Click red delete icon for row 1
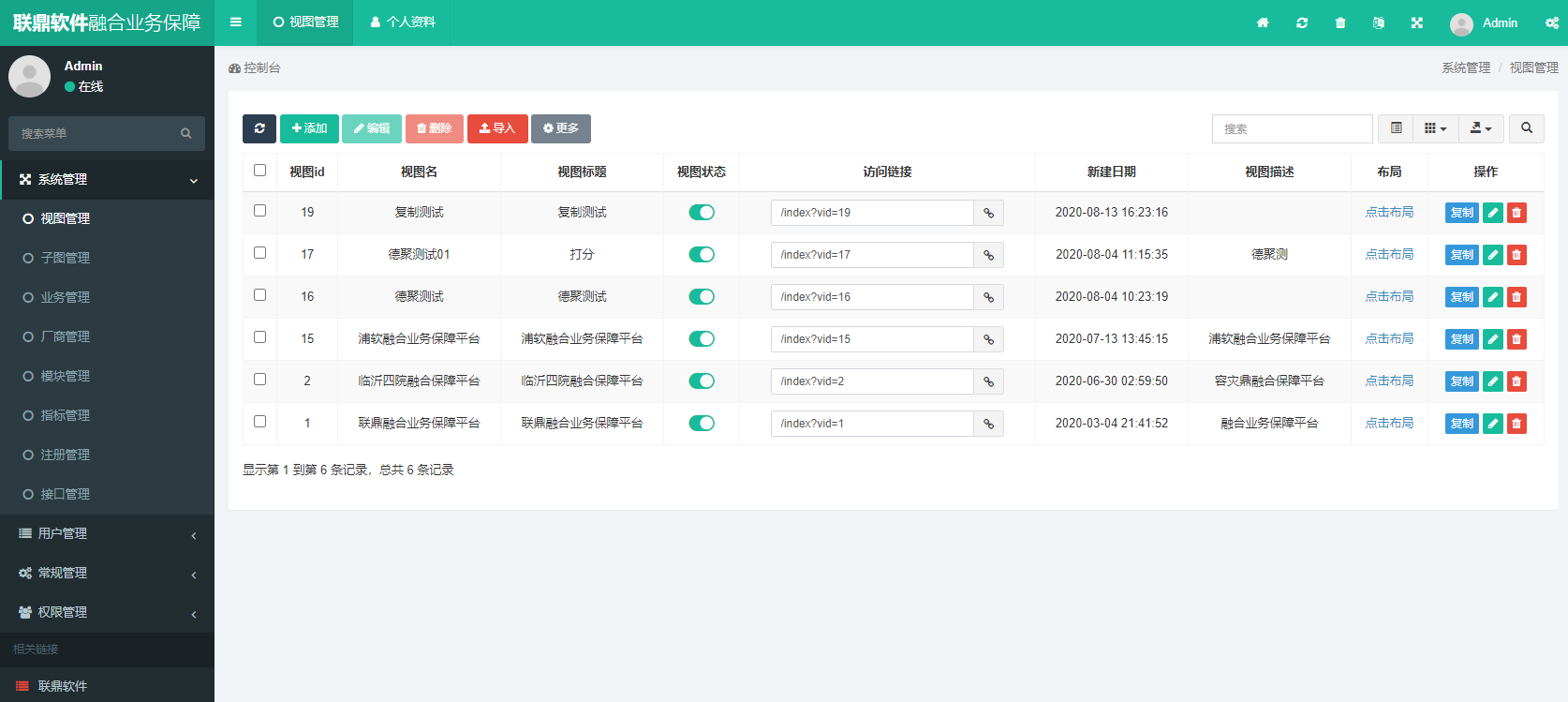1568x702 pixels. click(1516, 424)
